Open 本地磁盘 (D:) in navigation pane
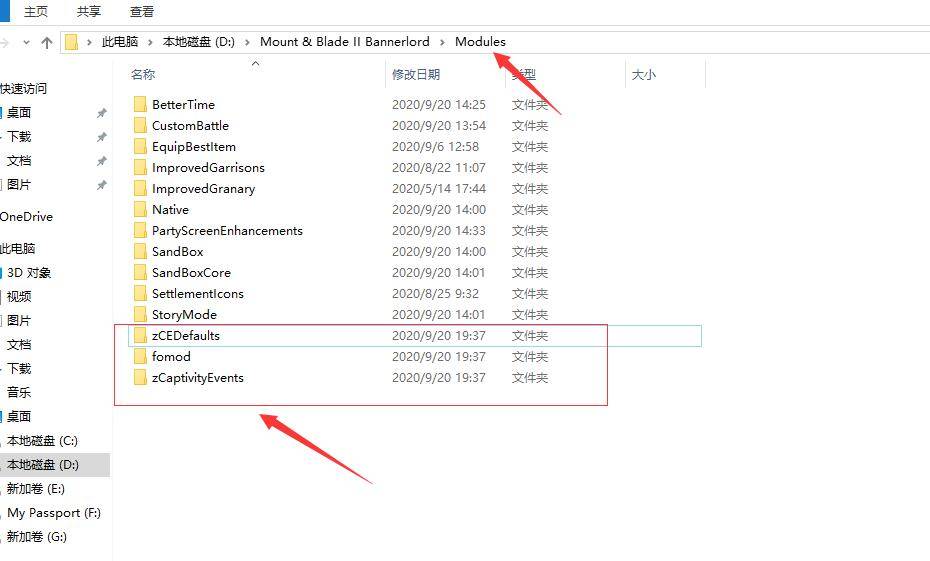 pyautogui.click(x=43, y=464)
